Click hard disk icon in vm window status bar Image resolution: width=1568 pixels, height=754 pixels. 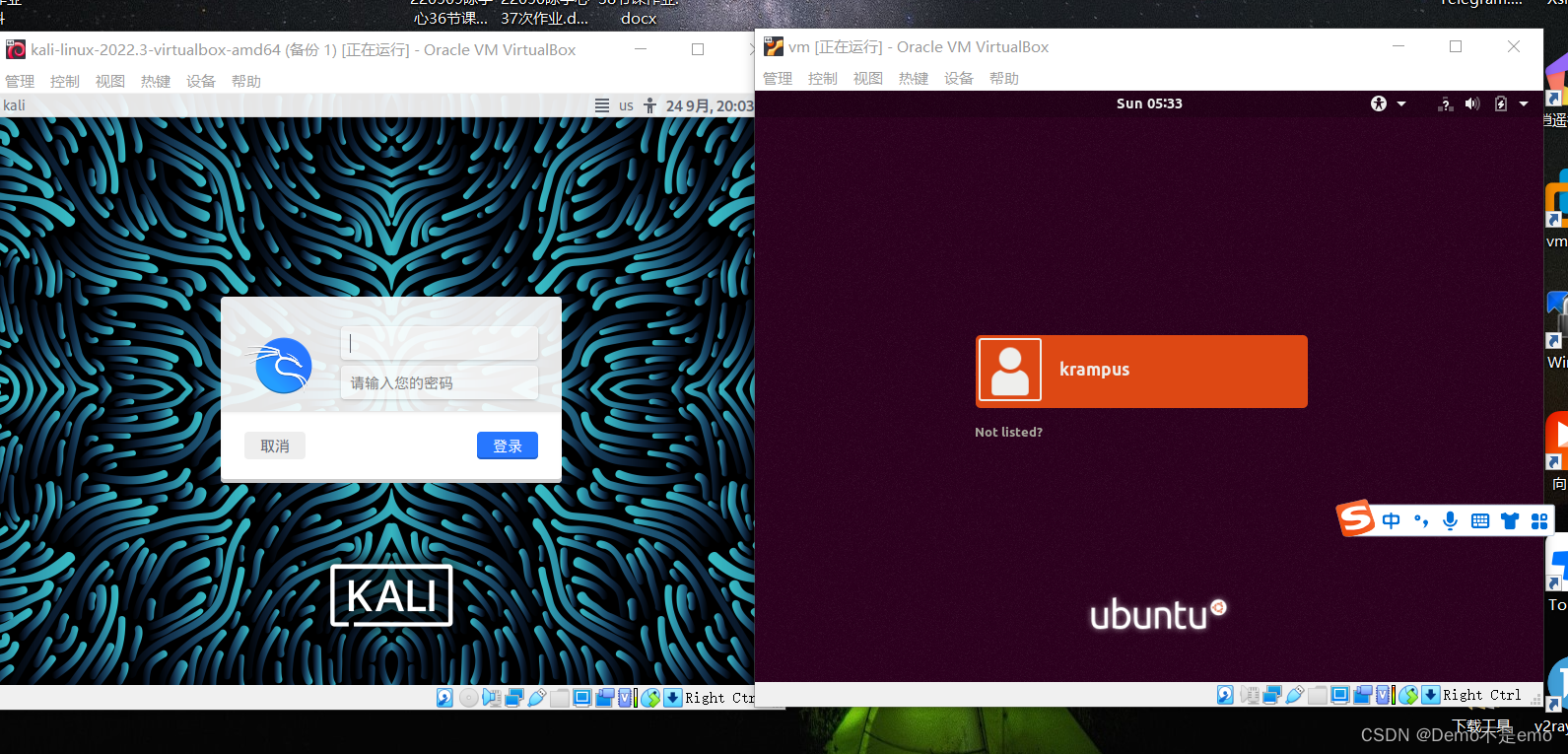click(x=1225, y=695)
